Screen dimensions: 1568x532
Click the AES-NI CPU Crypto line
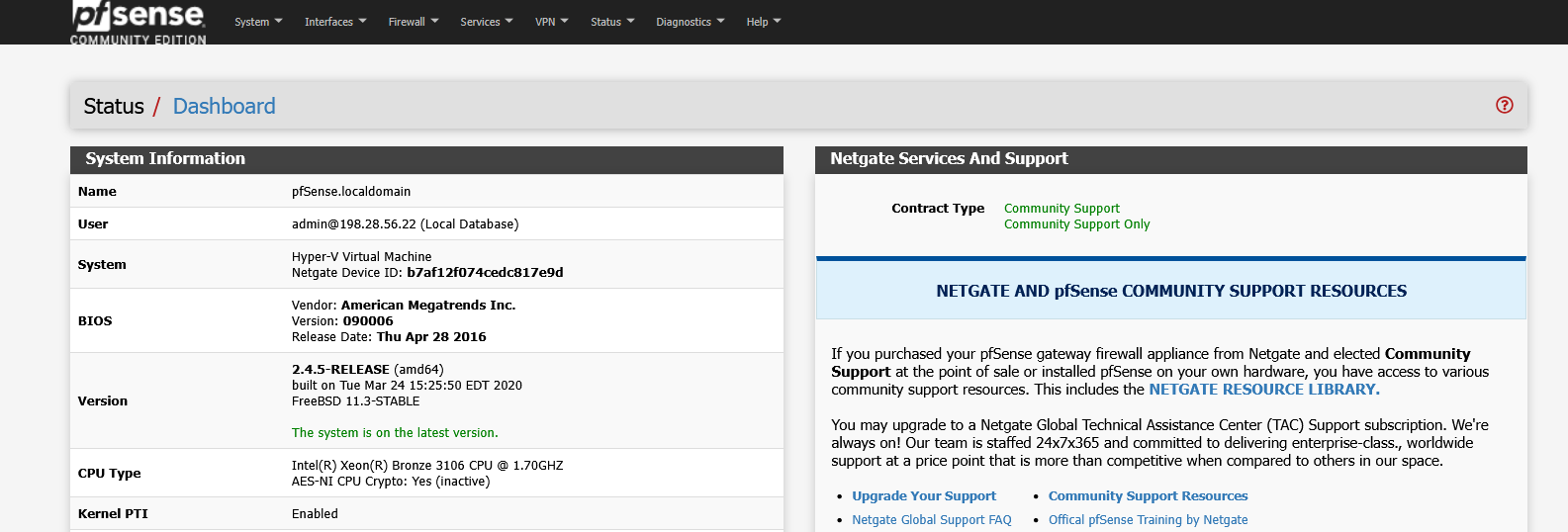tap(391, 482)
